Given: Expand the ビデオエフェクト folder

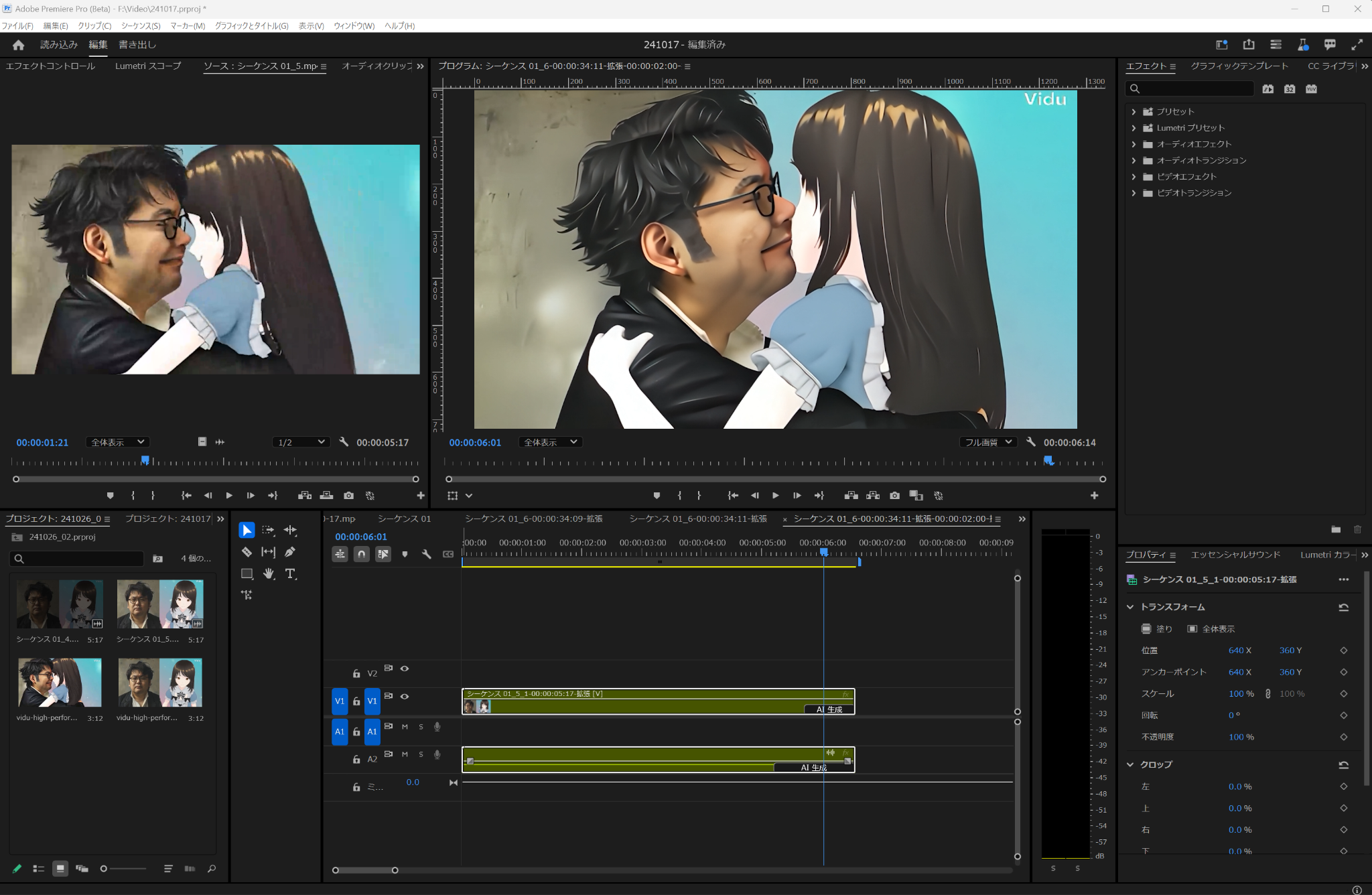Looking at the screenshot, I should click(x=1134, y=177).
